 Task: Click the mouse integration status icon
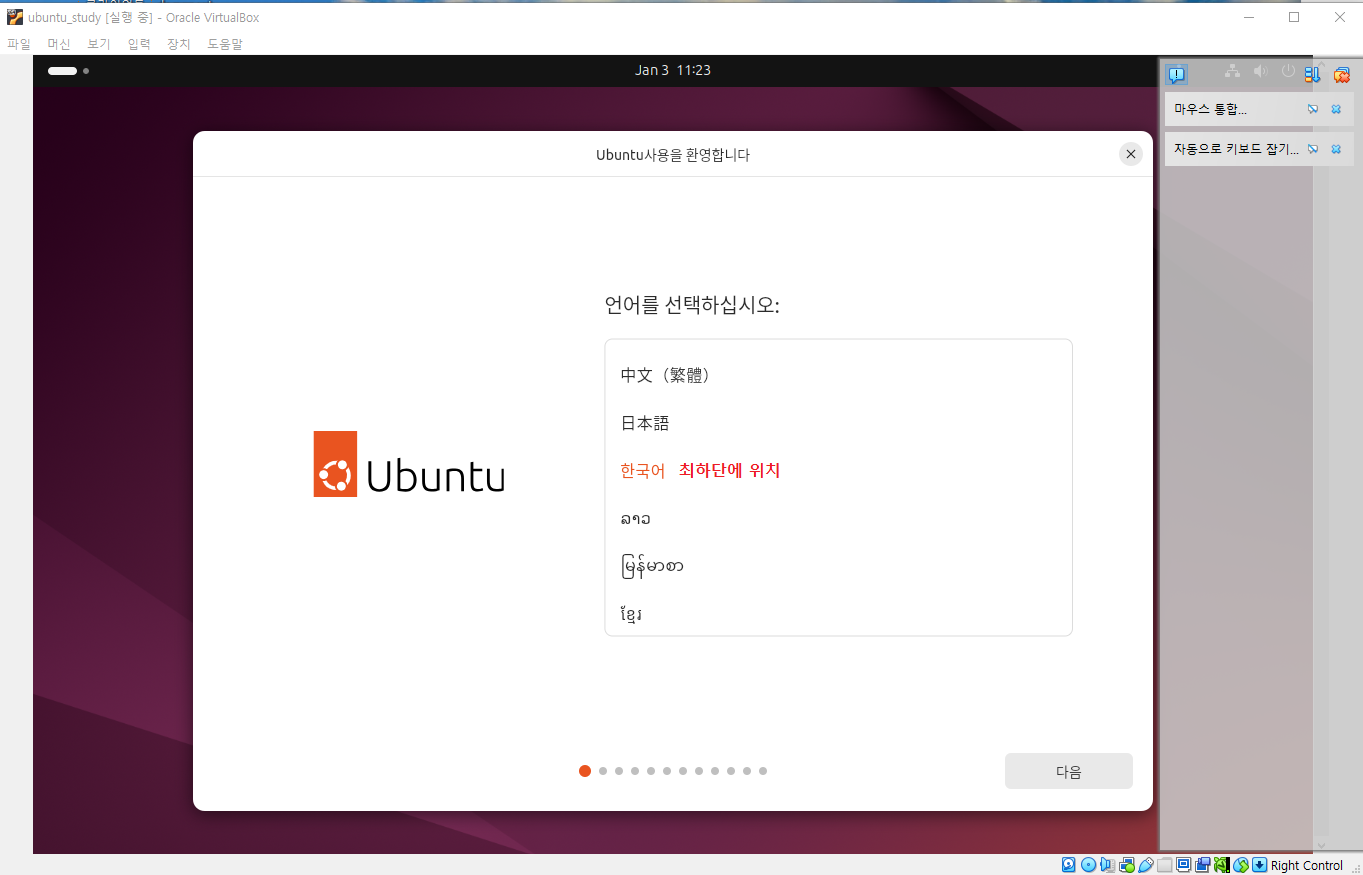pyautogui.click(x=1241, y=865)
